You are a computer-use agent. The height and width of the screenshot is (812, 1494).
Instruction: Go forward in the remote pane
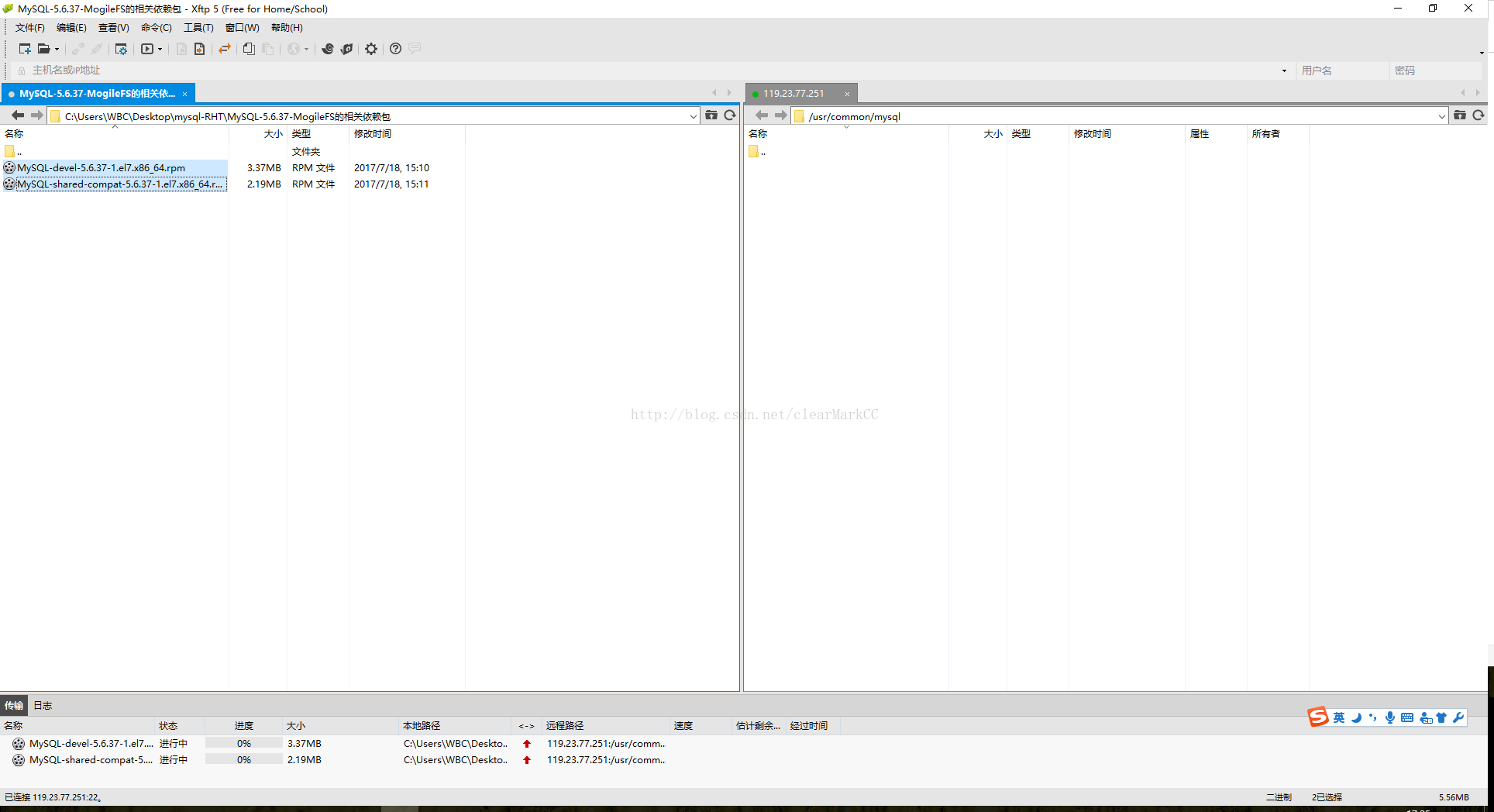pos(780,115)
